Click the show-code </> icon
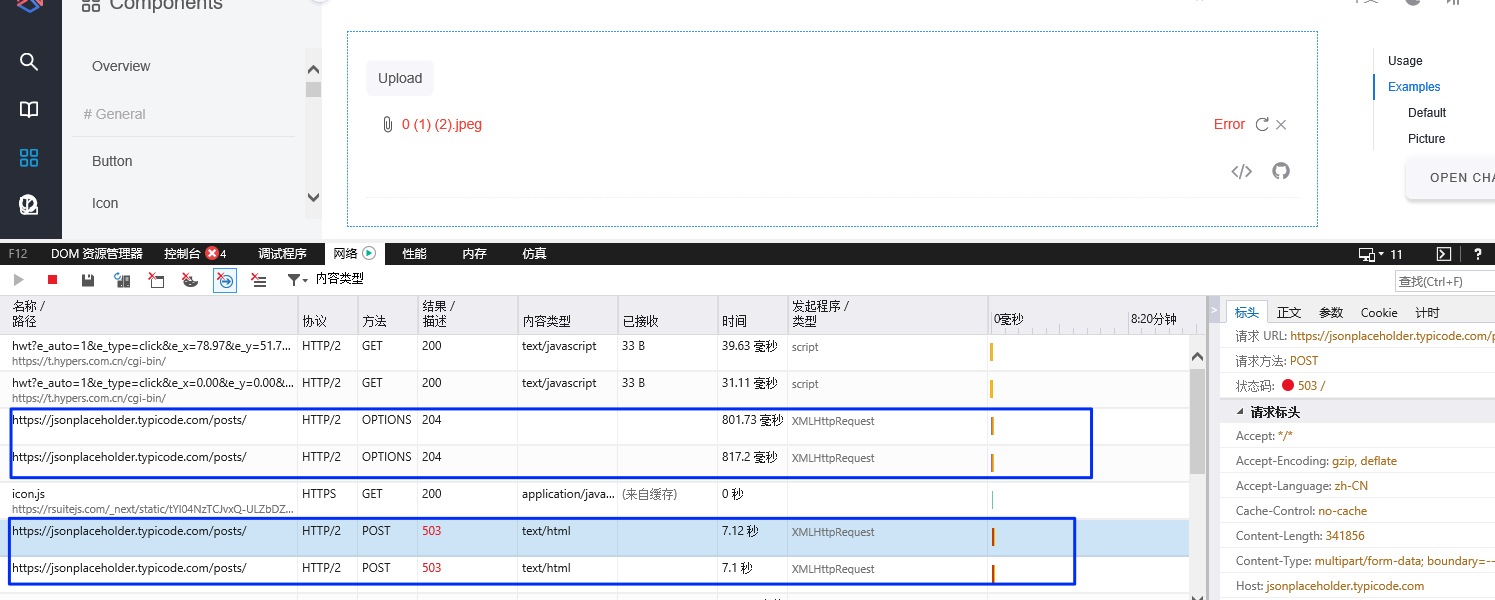 click(x=1241, y=171)
